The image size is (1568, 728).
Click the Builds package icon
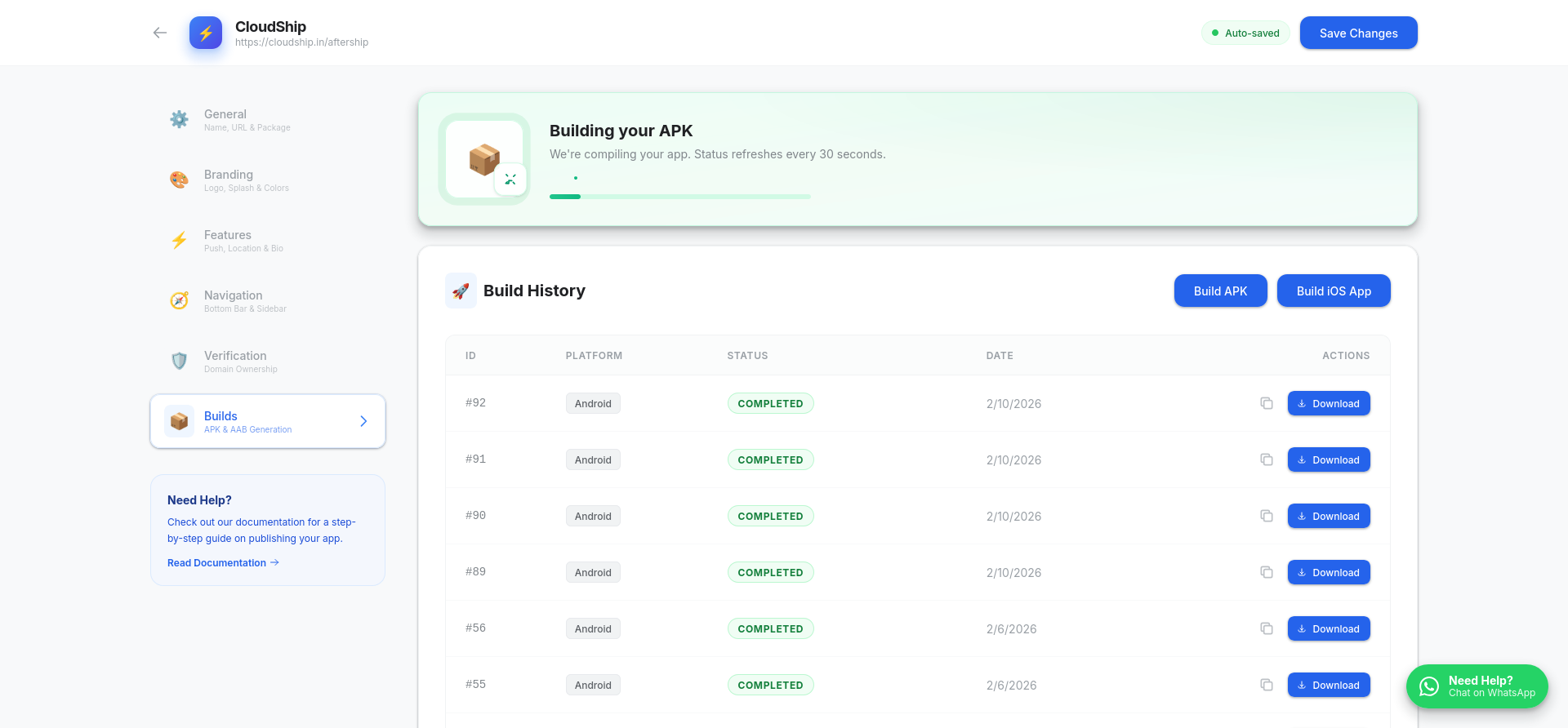tap(179, 421)
